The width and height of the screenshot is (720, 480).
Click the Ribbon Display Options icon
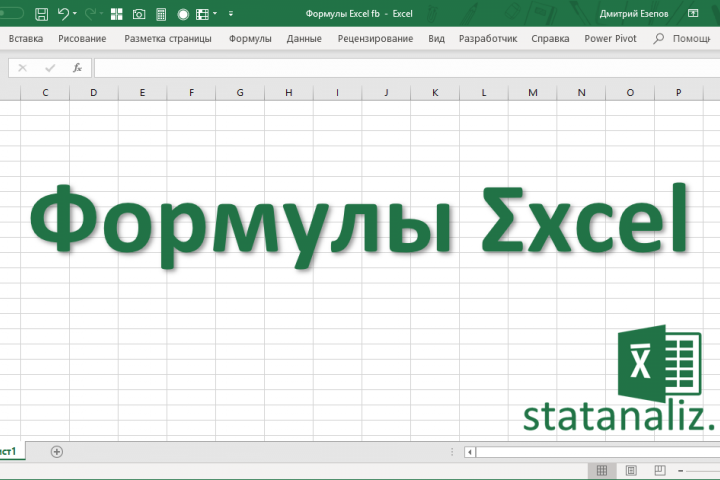[693, 13]
